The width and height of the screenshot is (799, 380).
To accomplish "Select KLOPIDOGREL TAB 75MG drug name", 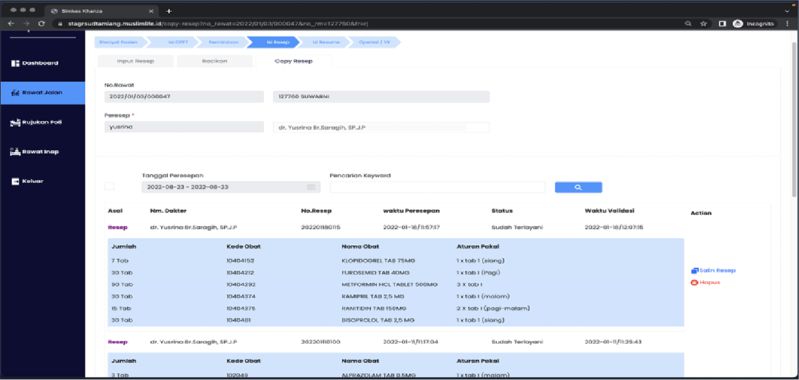I will (x=379, y=261).
